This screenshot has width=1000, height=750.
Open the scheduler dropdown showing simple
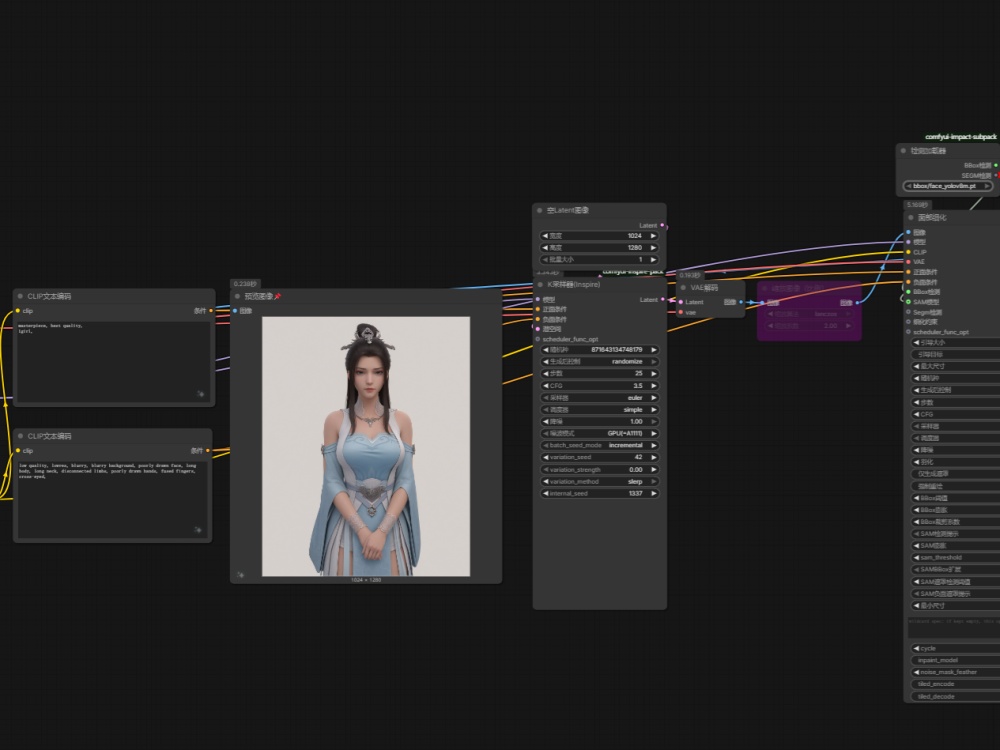click(x=599, y=409)
